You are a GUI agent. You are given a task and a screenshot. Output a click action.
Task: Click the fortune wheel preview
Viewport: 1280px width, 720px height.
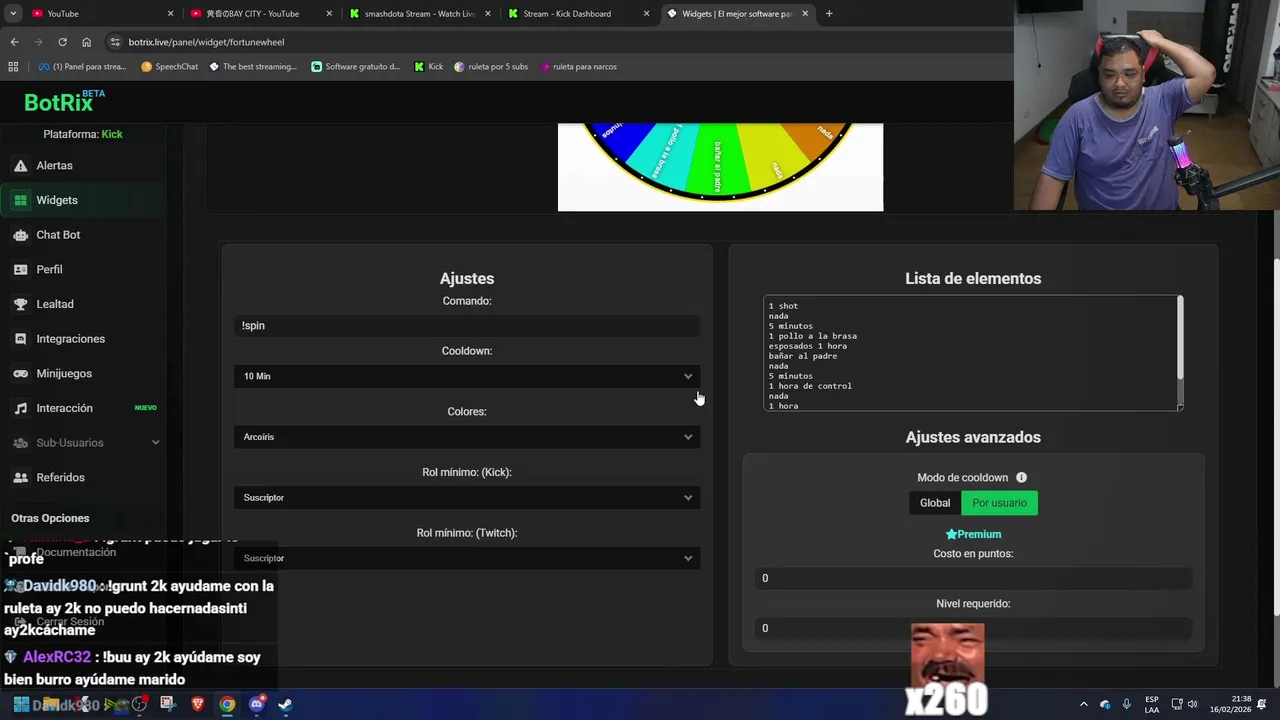(x=720, y=167)
